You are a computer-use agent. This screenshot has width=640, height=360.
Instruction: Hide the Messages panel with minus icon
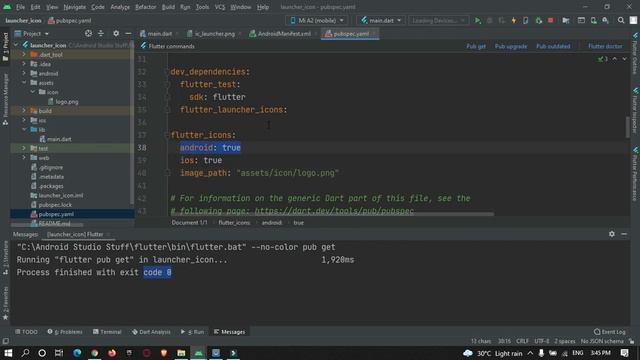point(624,234)
